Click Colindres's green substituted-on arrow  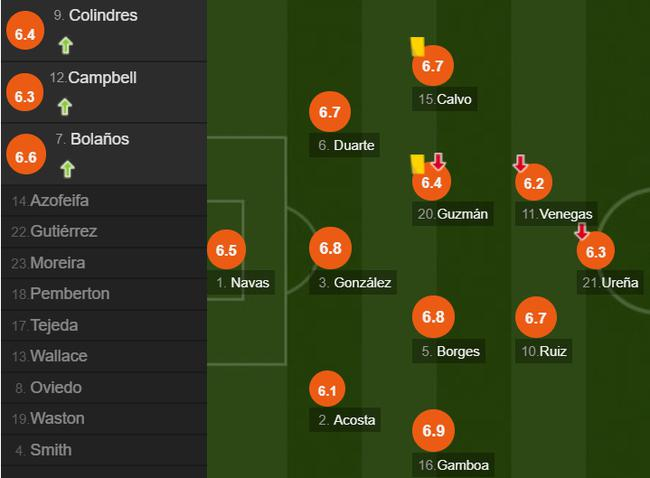[x=65, y=44]
